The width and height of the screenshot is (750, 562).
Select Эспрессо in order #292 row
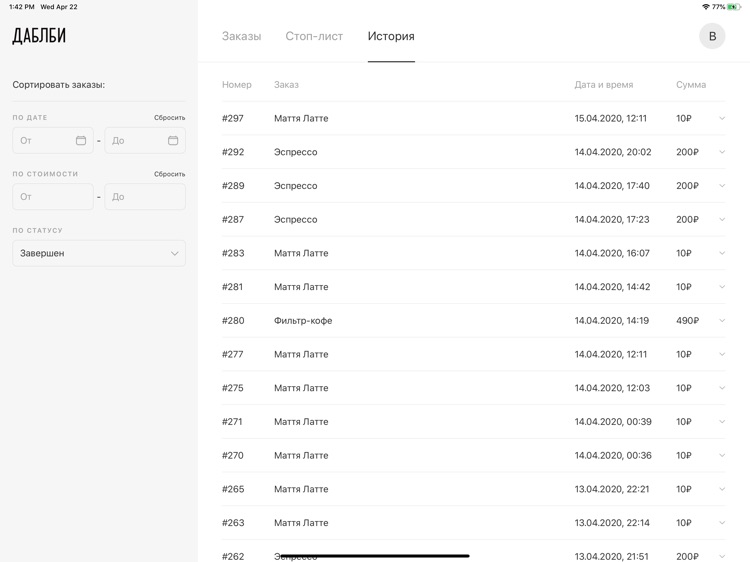(296, 152)
